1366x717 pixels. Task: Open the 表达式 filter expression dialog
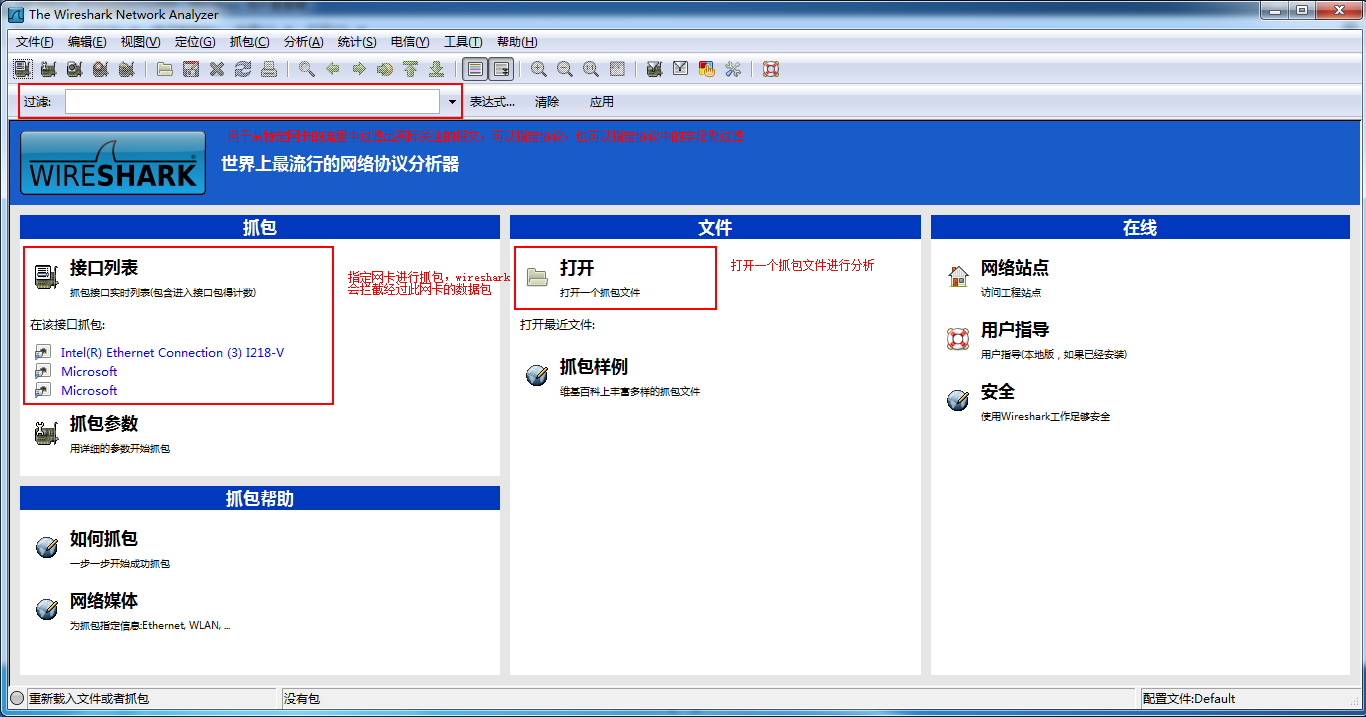coord(492,101)
